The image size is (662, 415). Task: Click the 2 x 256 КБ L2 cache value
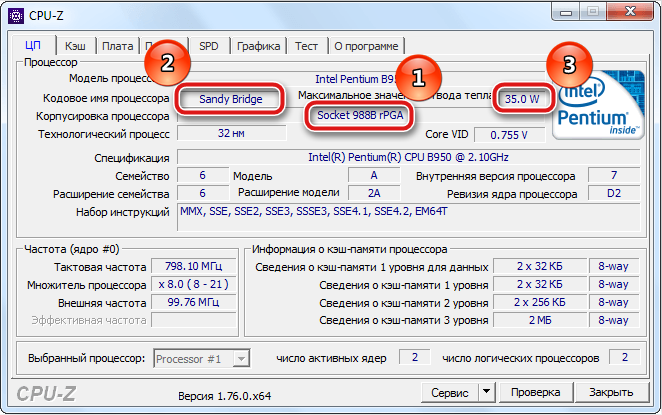click(540, 302)
